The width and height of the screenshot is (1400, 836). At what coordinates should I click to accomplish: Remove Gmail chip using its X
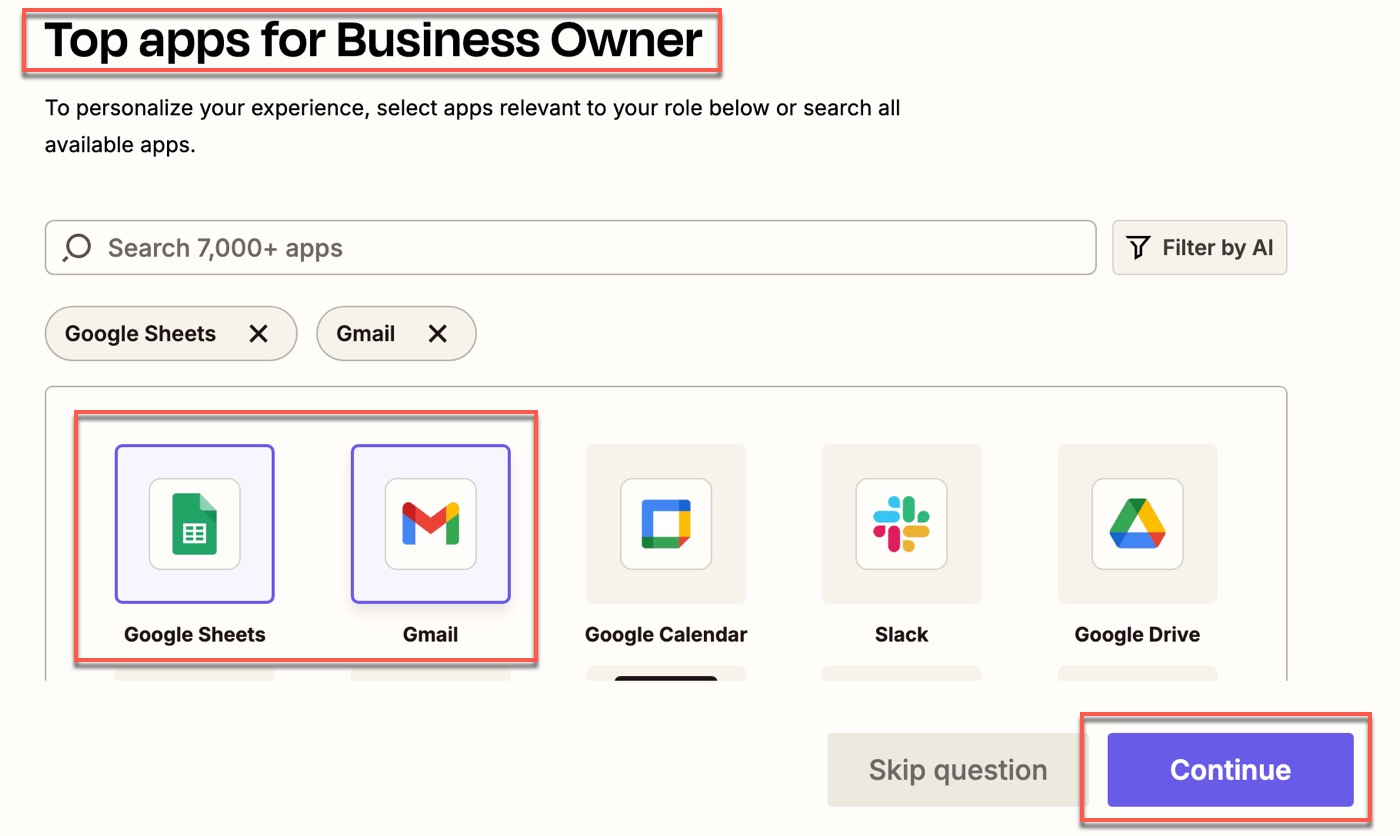coord(438,334)
